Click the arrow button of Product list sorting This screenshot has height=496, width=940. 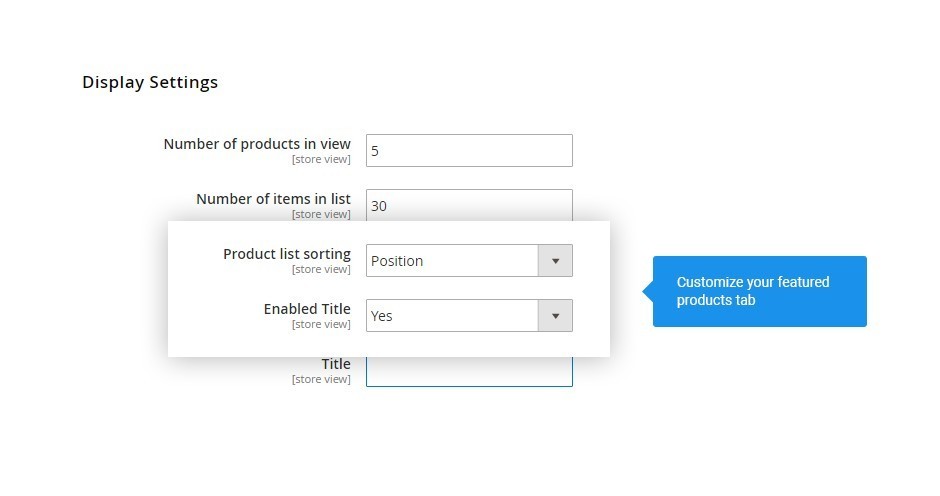pyautogui.click(x=555, y=261)
